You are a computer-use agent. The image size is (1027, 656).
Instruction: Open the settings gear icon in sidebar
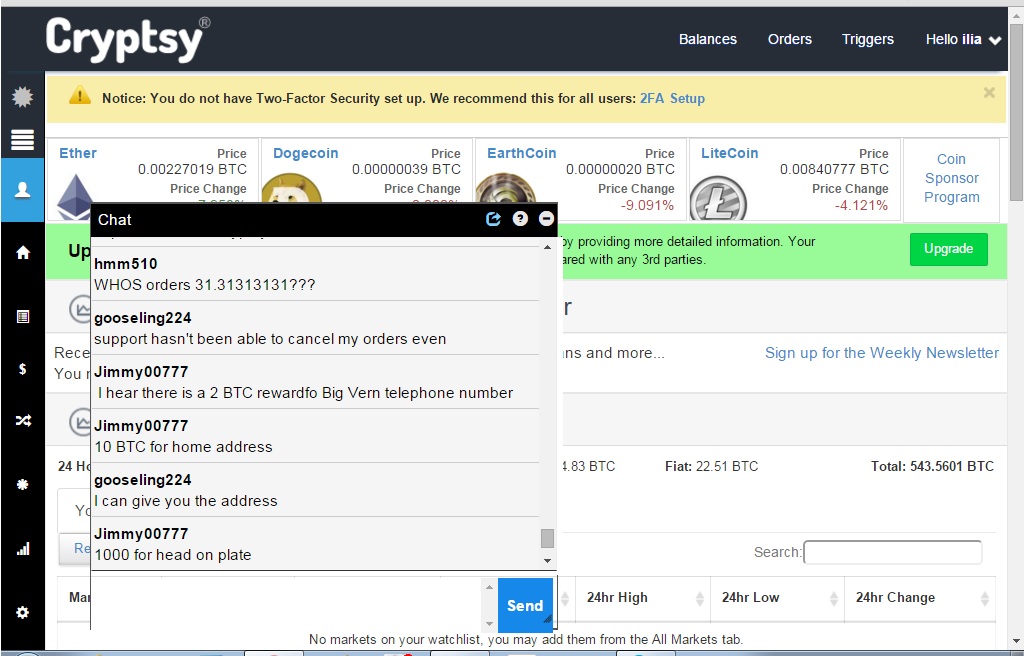22,612
